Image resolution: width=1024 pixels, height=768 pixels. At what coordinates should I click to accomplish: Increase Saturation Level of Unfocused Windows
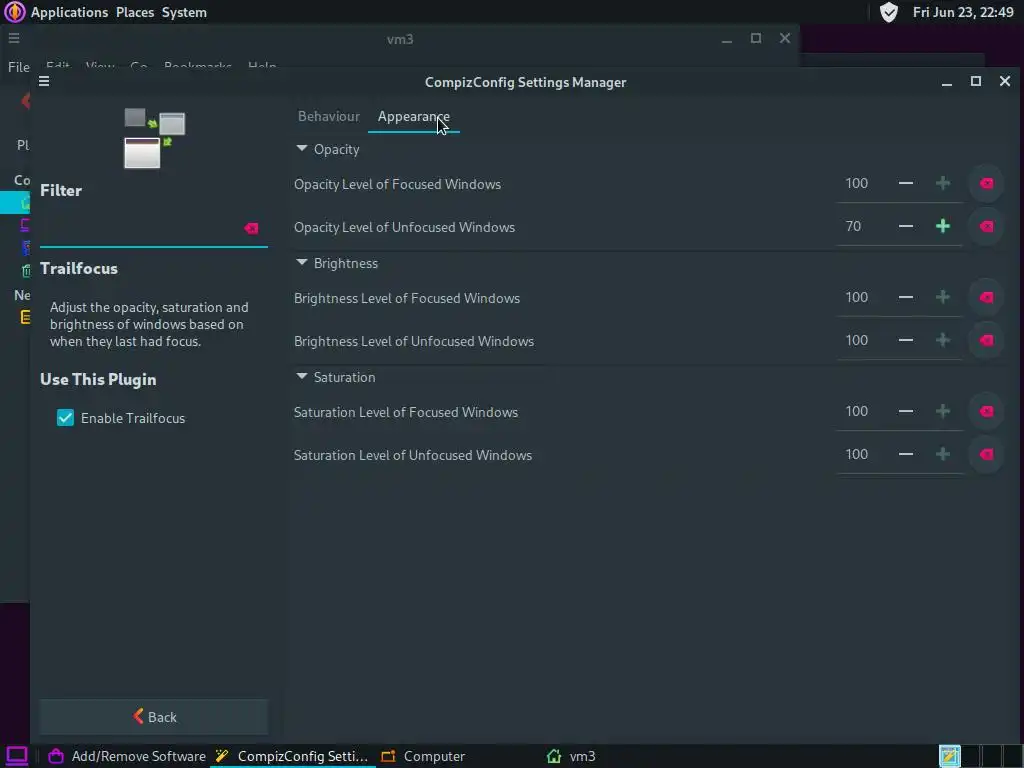click(942, 455)
